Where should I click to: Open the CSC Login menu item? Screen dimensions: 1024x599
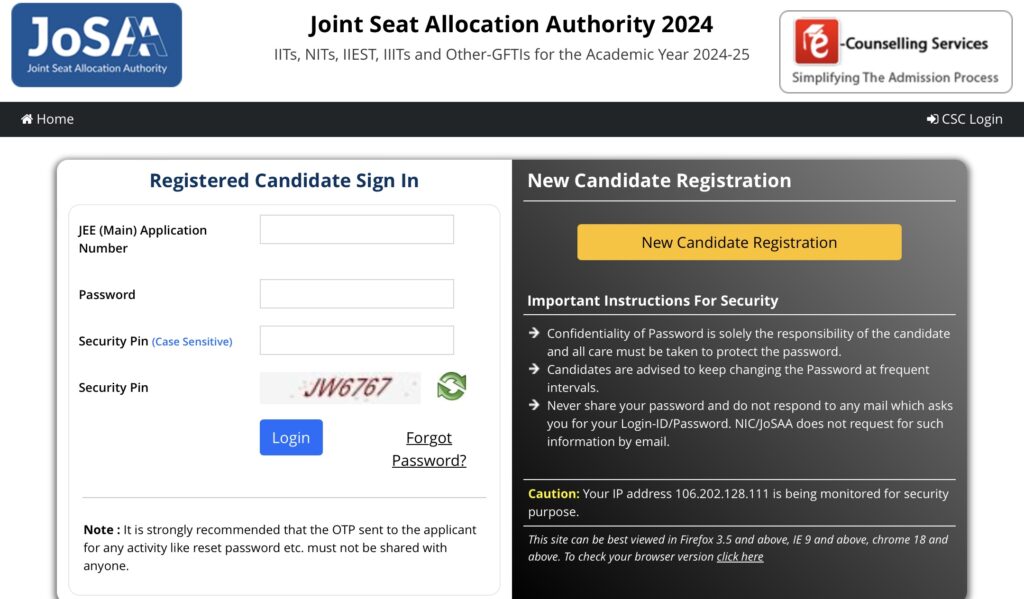[x=965, y=119]
